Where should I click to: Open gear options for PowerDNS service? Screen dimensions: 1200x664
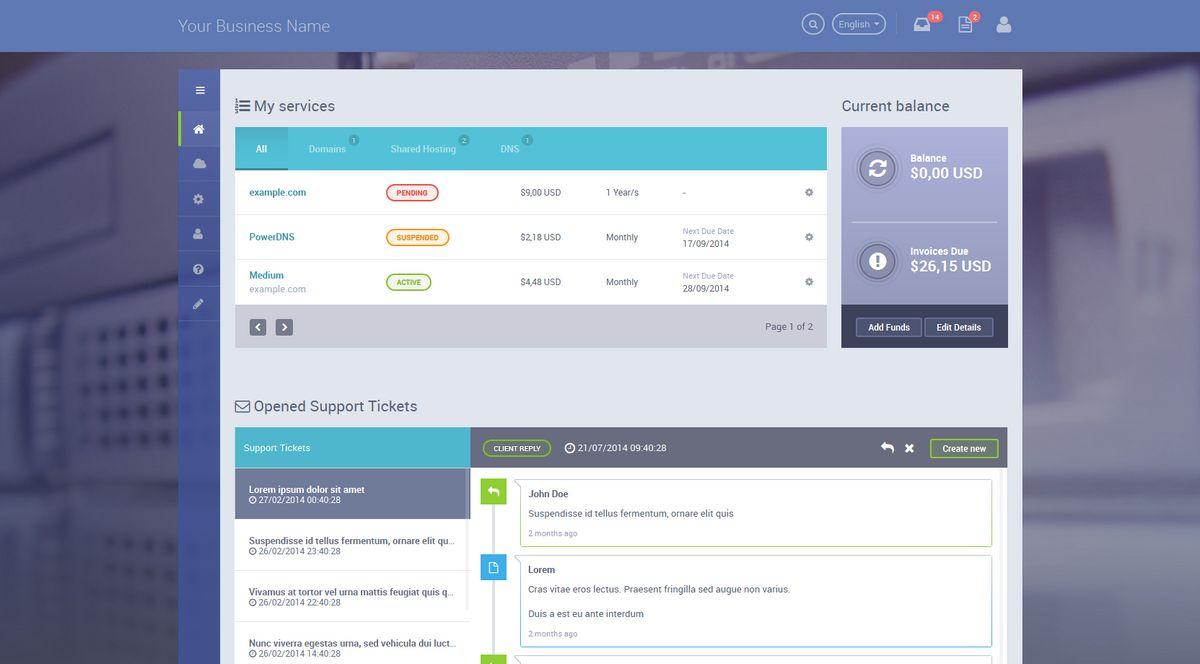(x=809, y=237)
